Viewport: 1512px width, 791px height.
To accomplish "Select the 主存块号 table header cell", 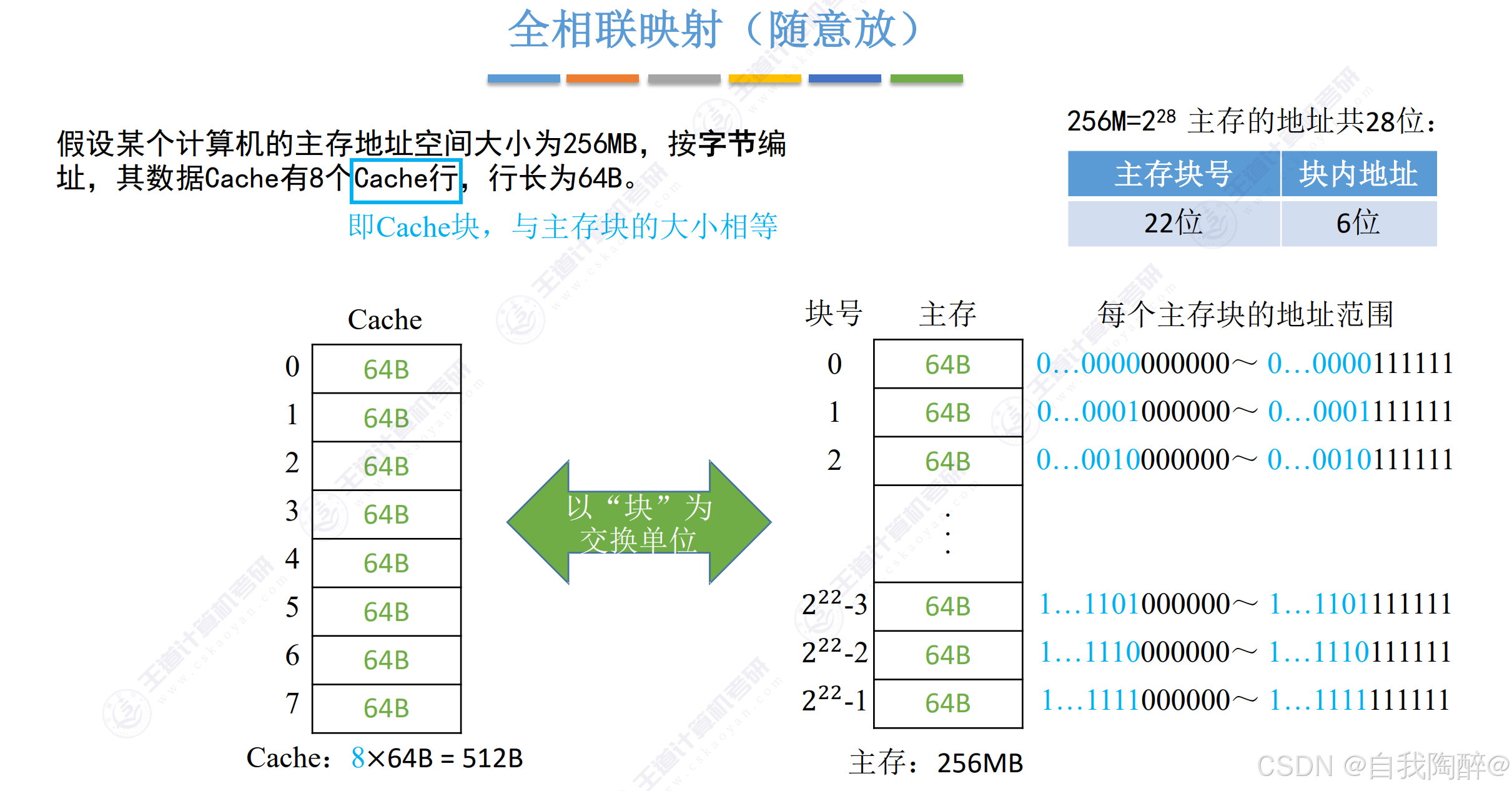I will tap(1172, 175).
